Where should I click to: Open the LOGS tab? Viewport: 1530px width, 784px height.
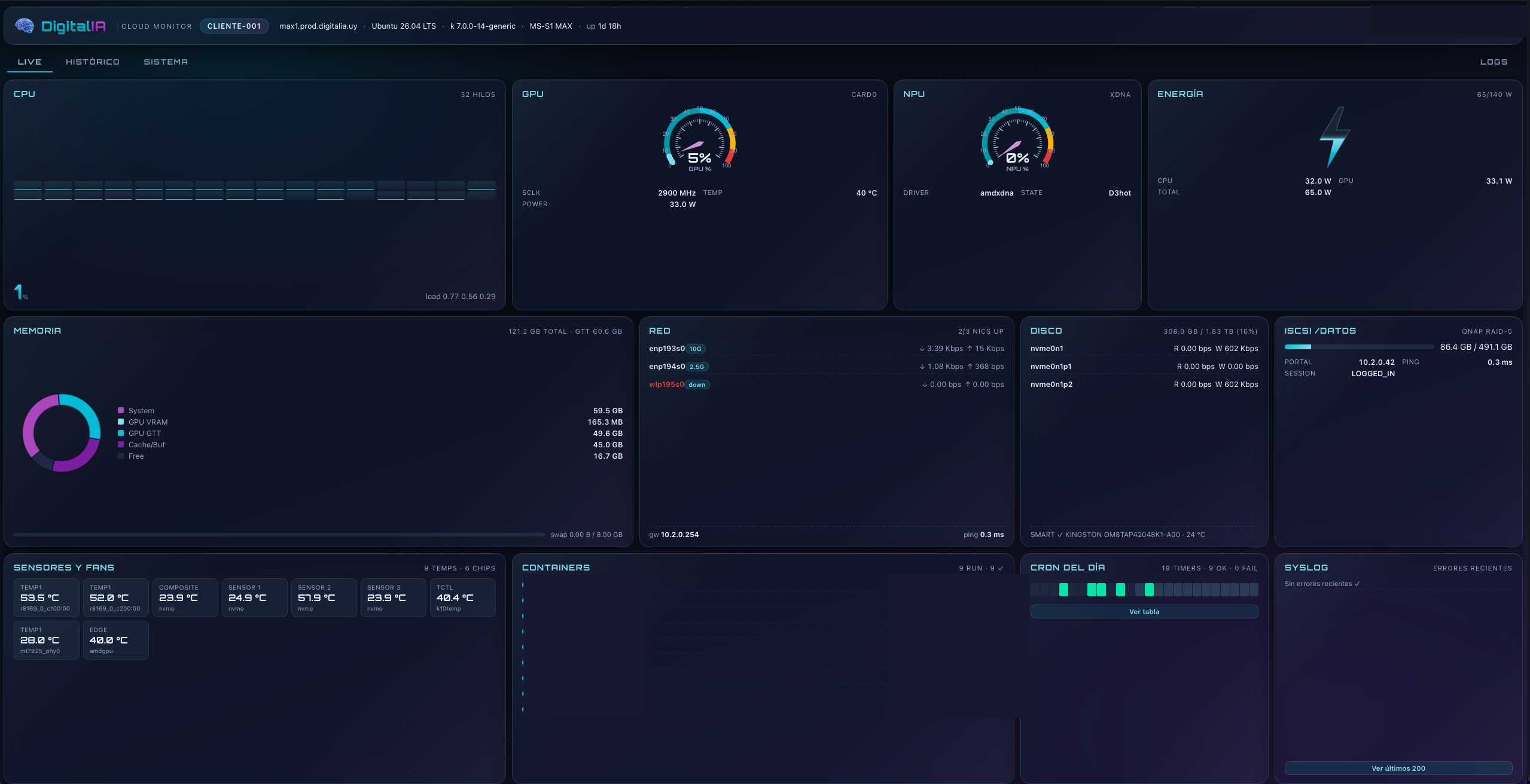click(x=1494, y=62)
